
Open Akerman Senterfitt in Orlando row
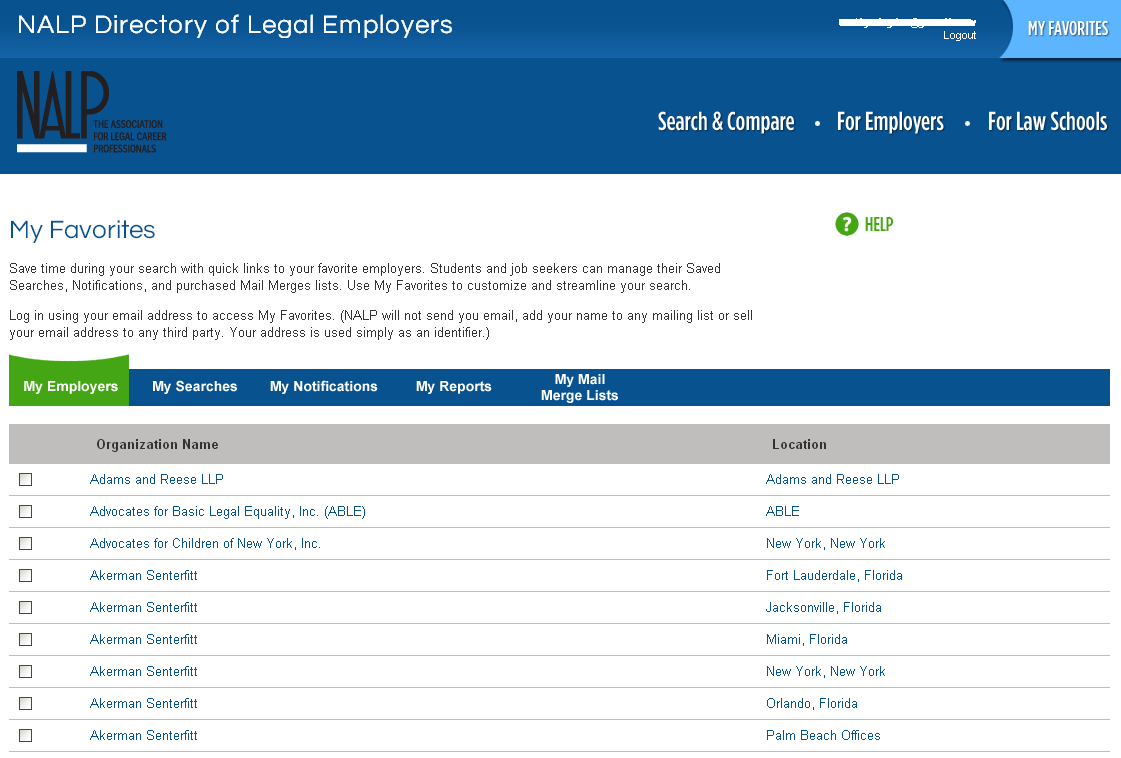pos(144,704)
